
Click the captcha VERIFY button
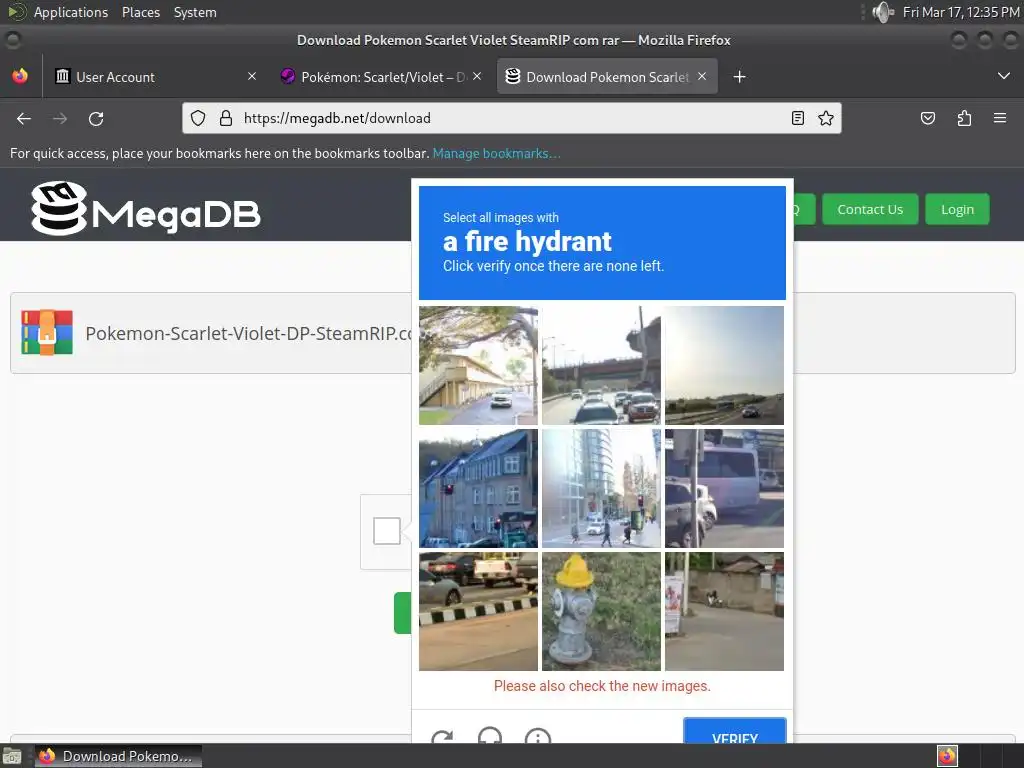[735, 731]
